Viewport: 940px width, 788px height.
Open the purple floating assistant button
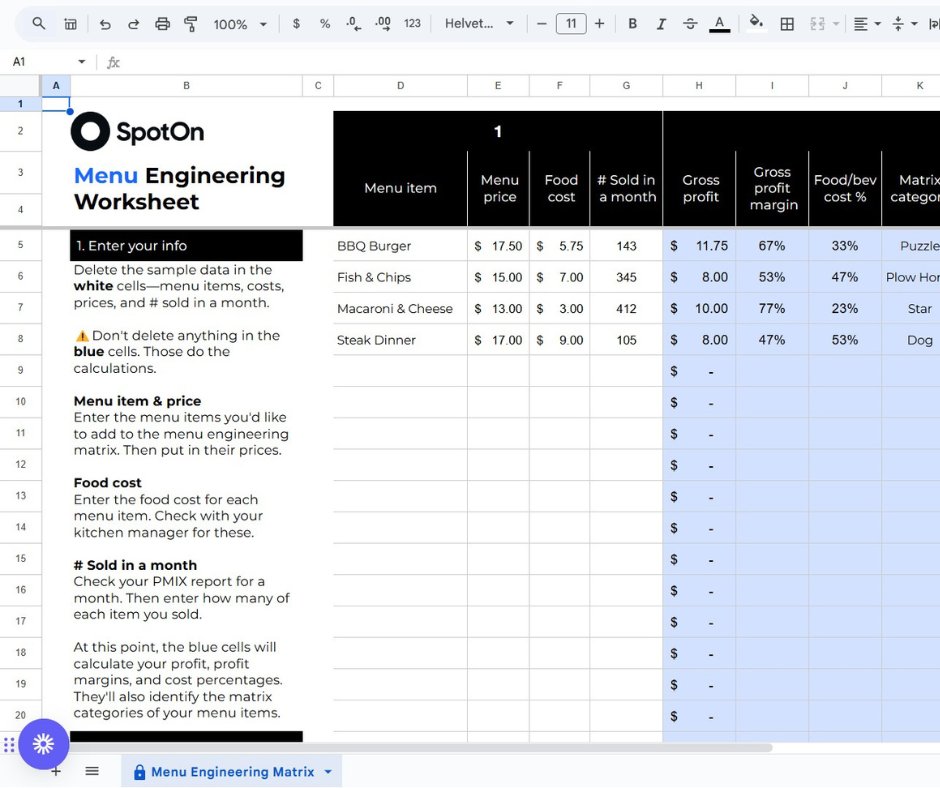43,744
